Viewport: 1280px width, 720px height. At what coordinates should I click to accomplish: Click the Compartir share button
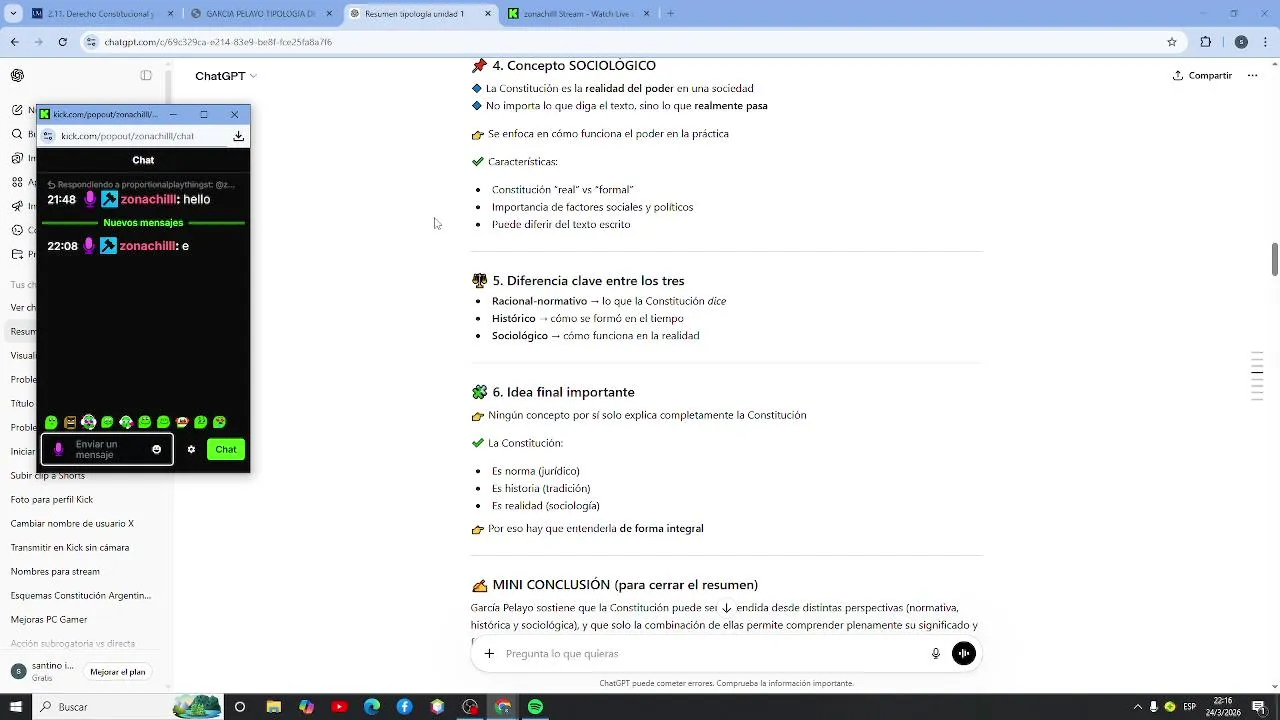(1202, 76)
